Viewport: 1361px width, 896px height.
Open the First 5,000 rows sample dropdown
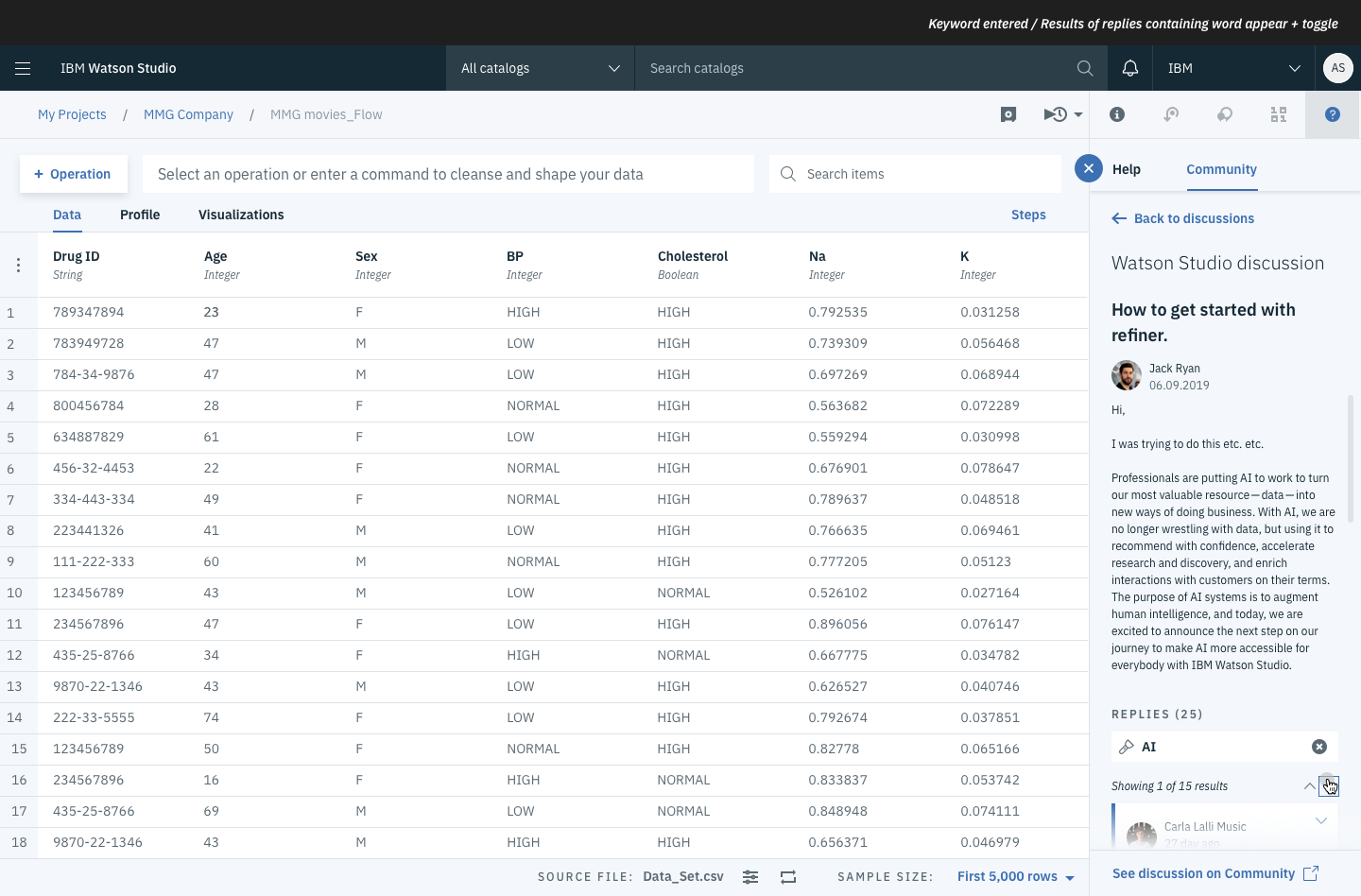(1016, 877)
